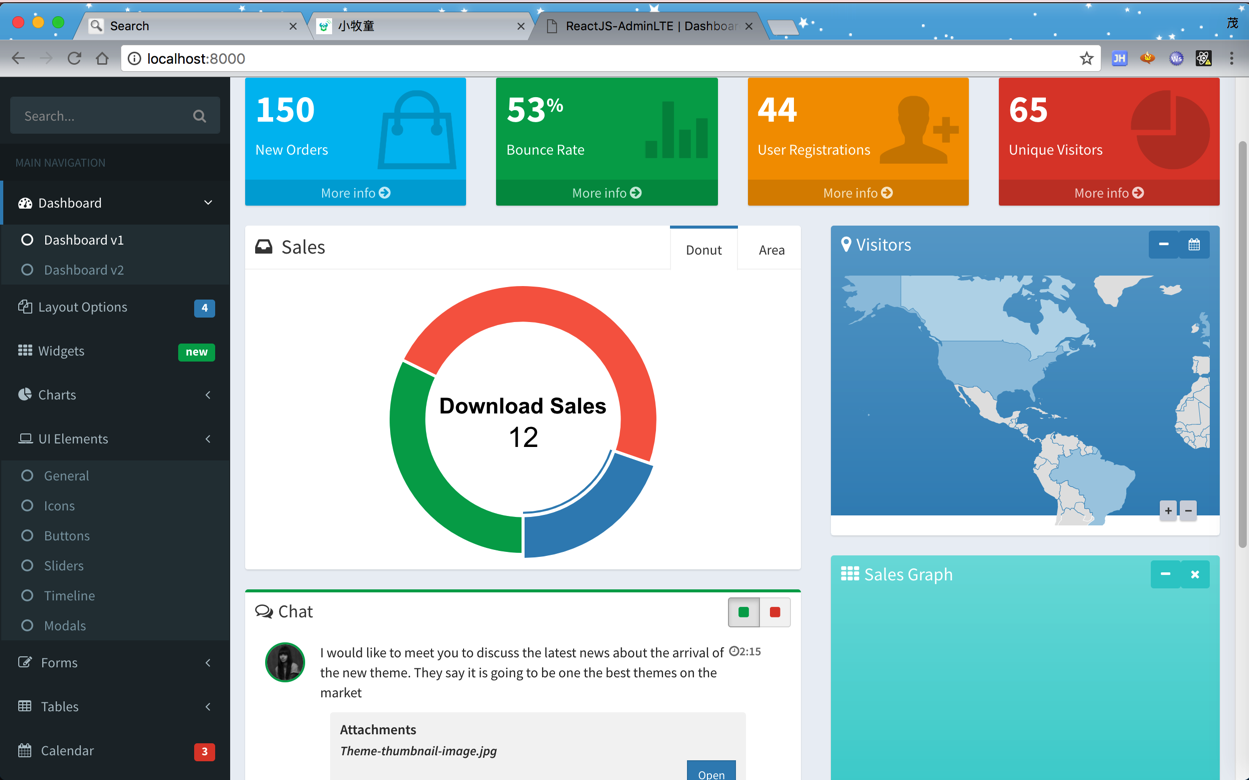1249x781 pixels.
Task: Expand the Charts menu arrow
Action: tap(208, 395)
